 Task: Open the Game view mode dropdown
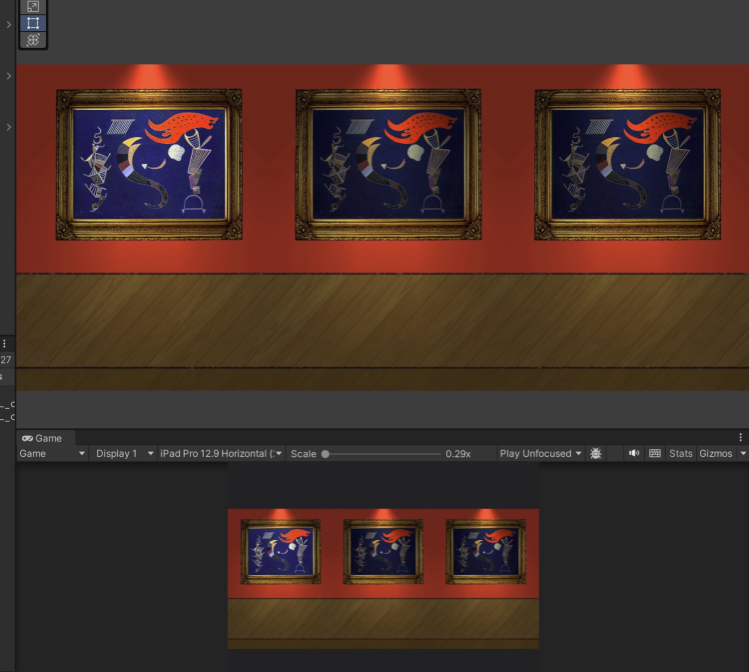pos(52,453)
